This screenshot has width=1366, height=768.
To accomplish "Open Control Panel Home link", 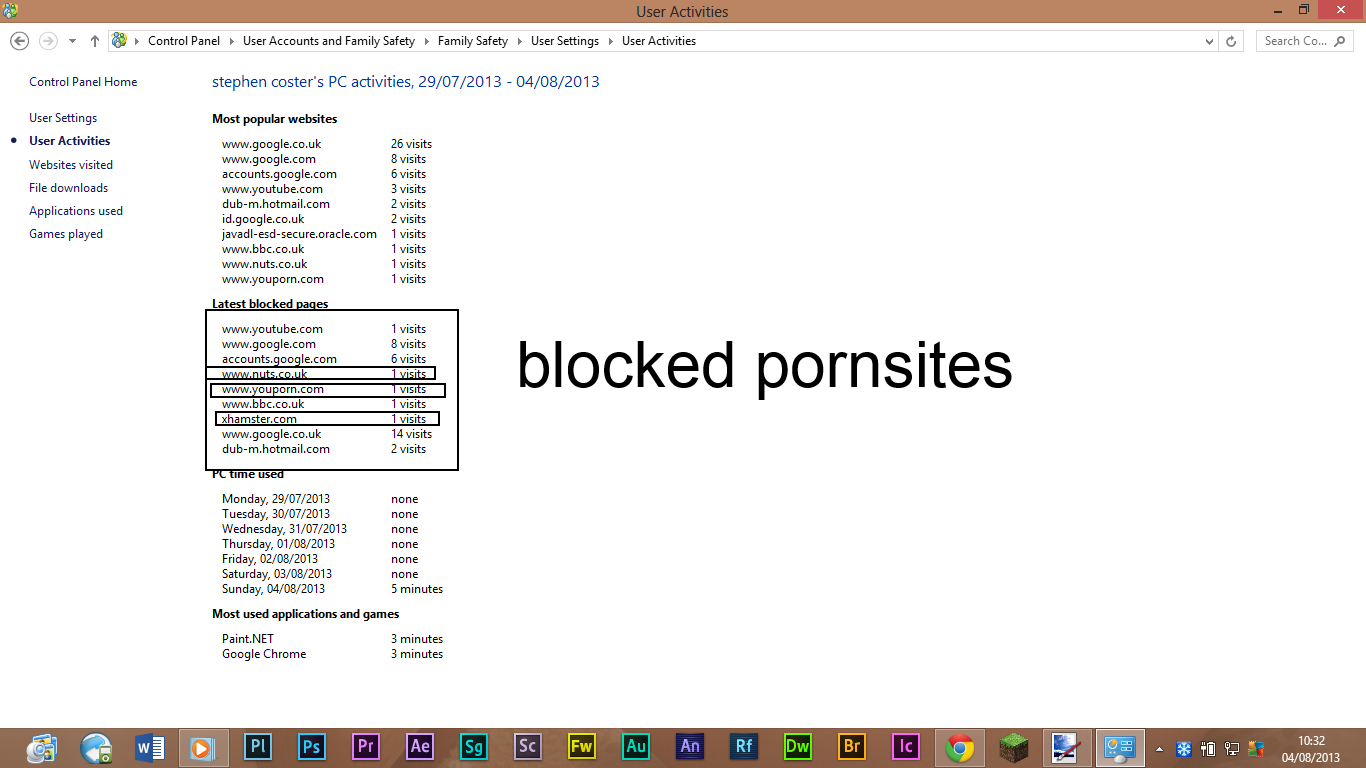I will (83, 82).
